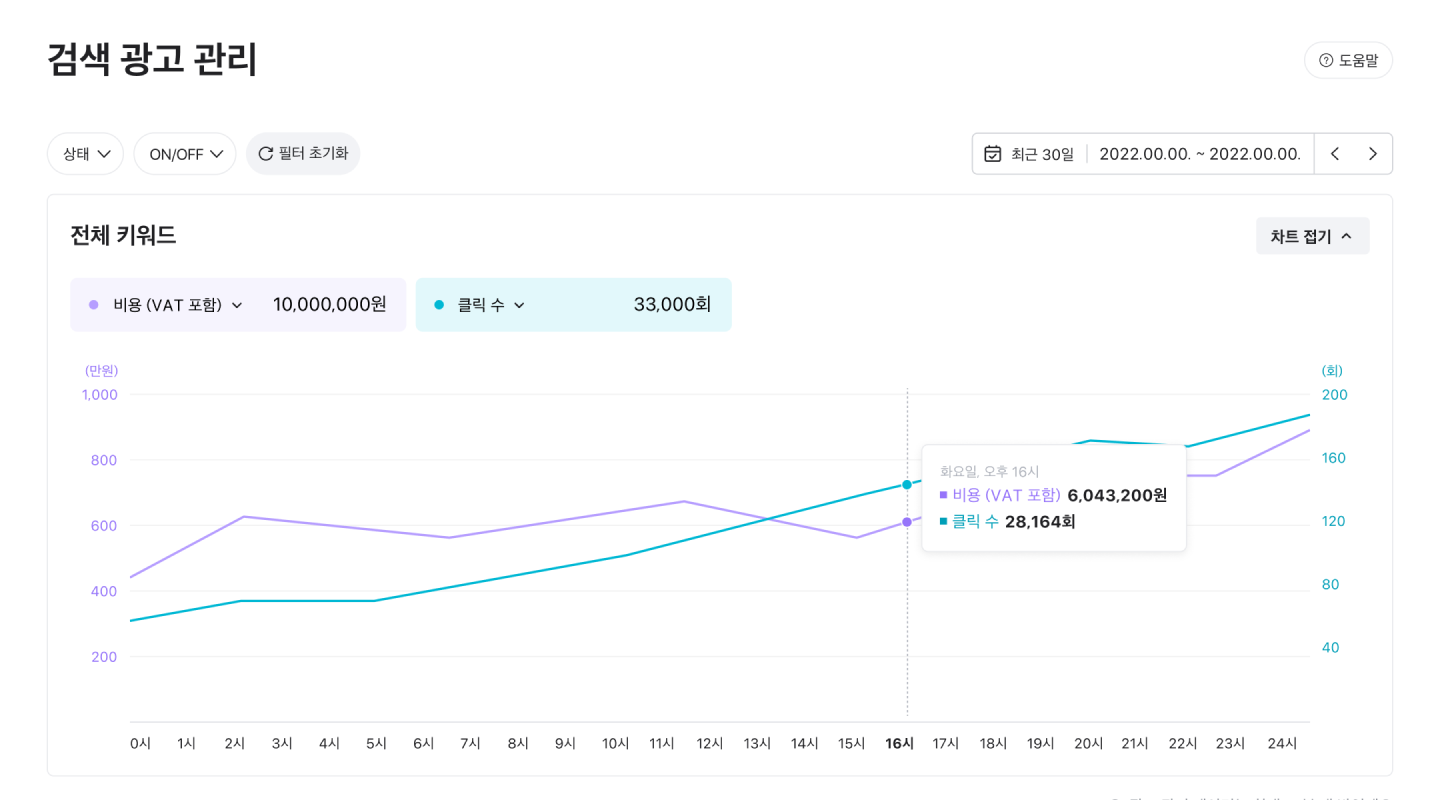
Task: Click the 20시 tick on time axis
Action: pyautogui.click(x=1088, y=743)
